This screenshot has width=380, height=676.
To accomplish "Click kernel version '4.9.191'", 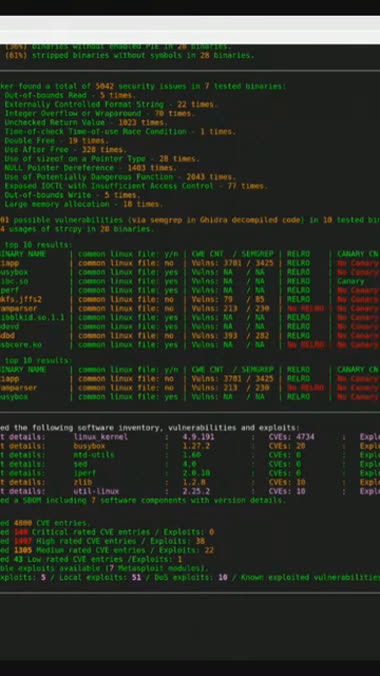I will pyautogui.click(x=198, y=437).
